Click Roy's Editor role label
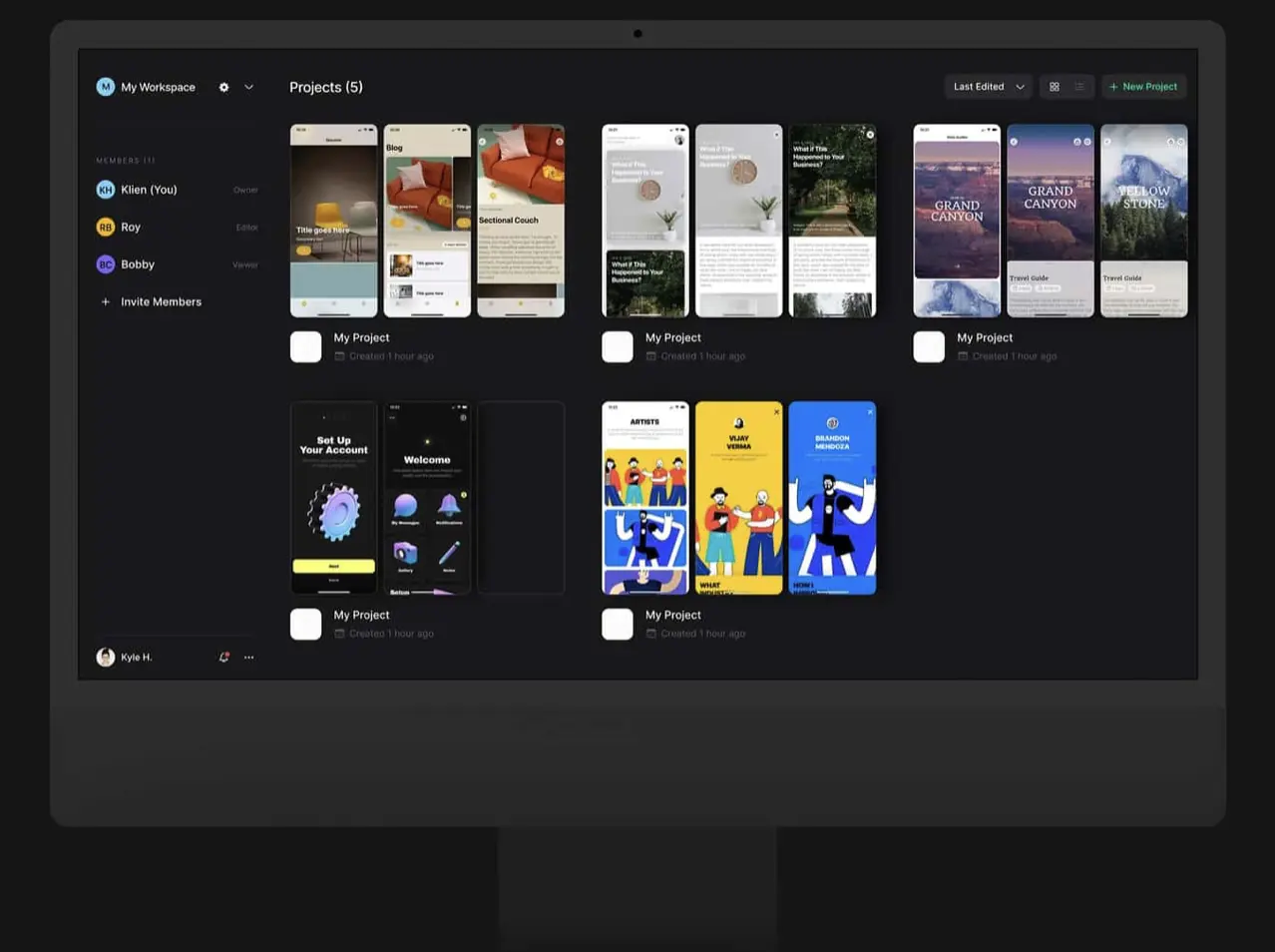Image resolution: width=1275 pixels, height=952 pixels. [x=246, y=228]
